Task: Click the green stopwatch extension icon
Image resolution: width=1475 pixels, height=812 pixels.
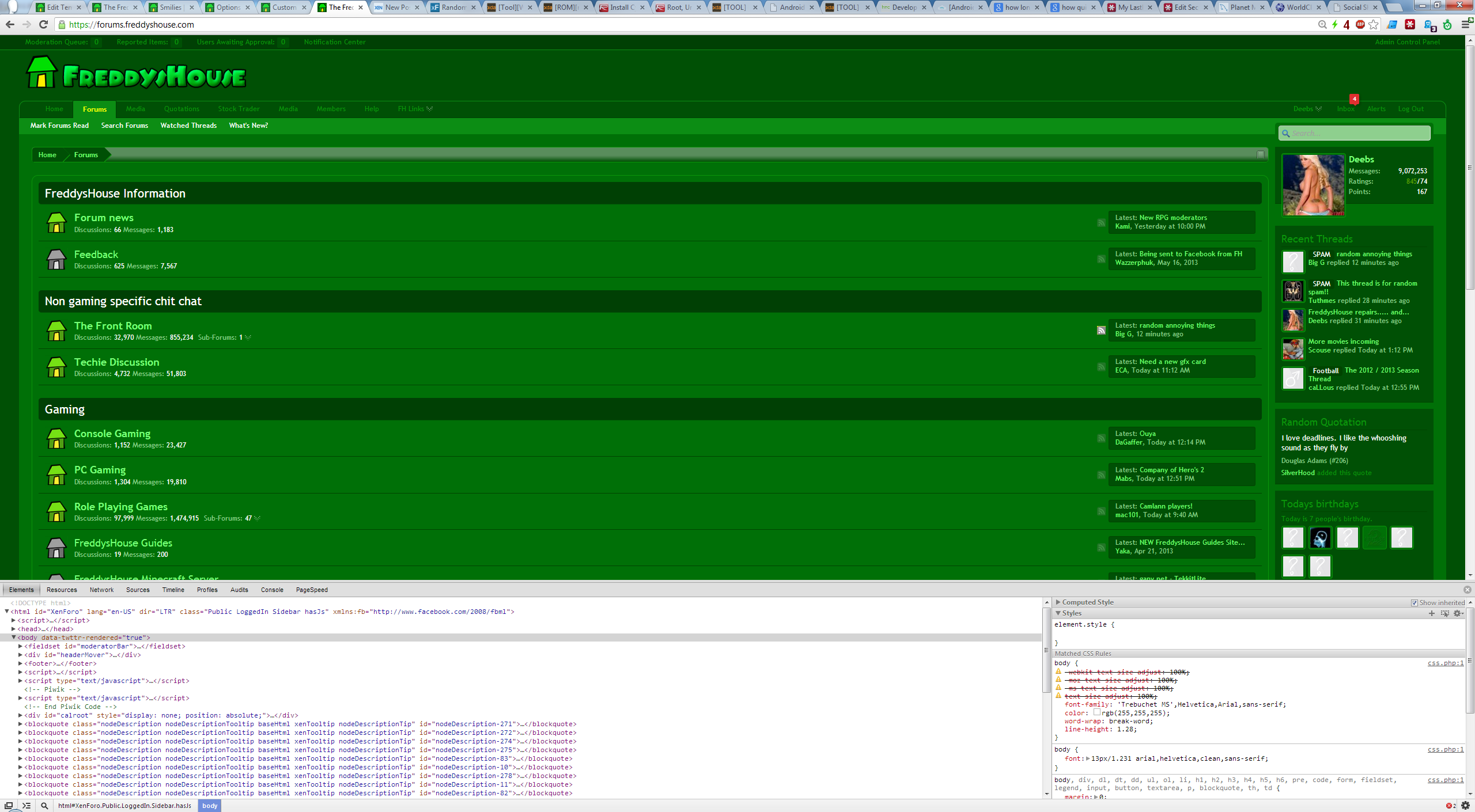Action: click(1447, 25)
